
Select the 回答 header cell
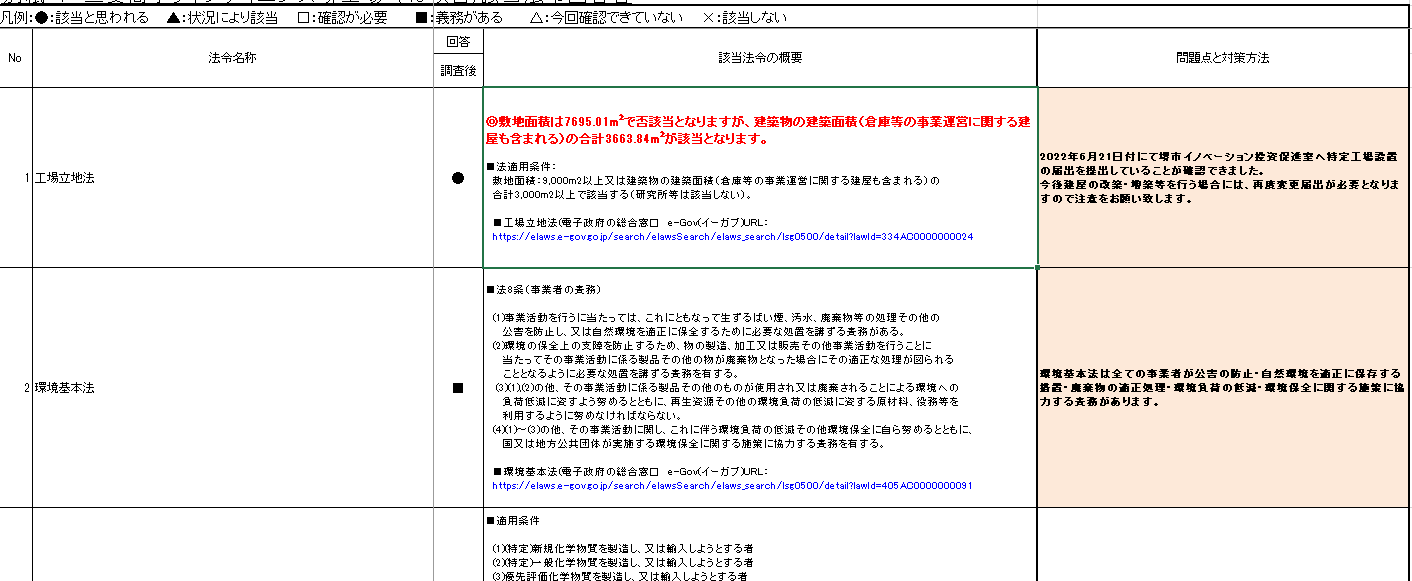point(458,41)
